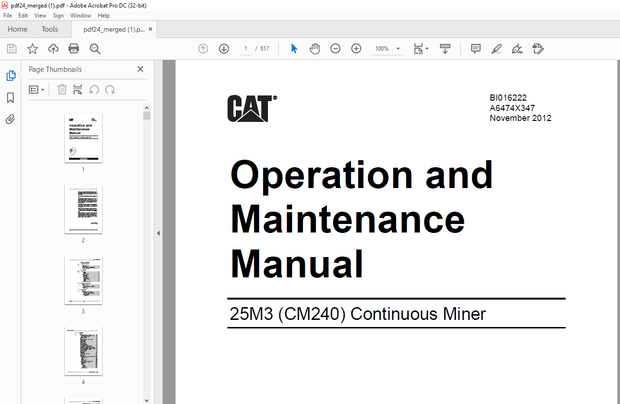Image resolution: width=620 pixels, height=404 pixels.
Task: Click the stamp tool icon
Action: [x=538, y=49]
